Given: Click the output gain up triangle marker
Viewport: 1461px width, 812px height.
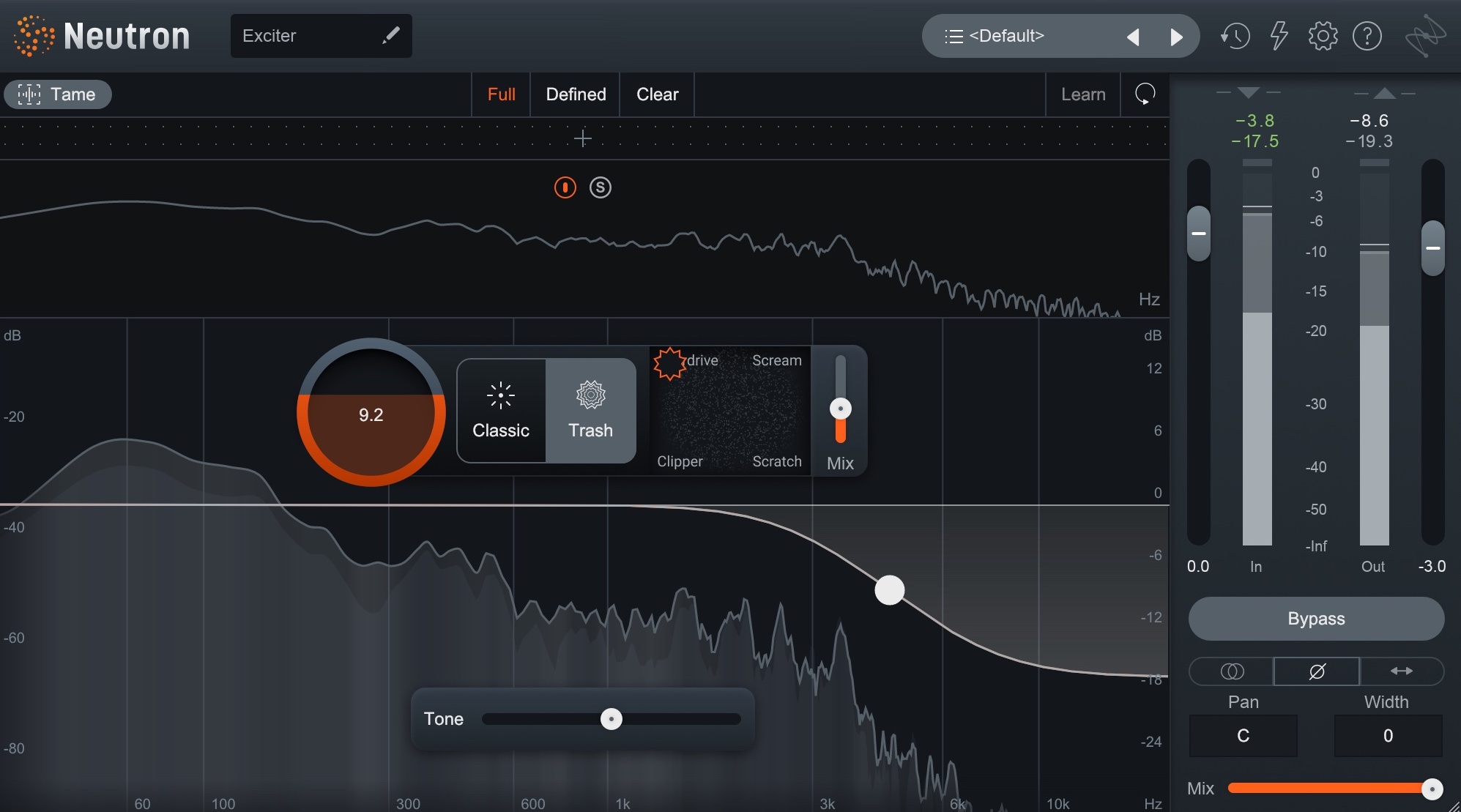Looking at the screenshot, I should (1384, 93).
